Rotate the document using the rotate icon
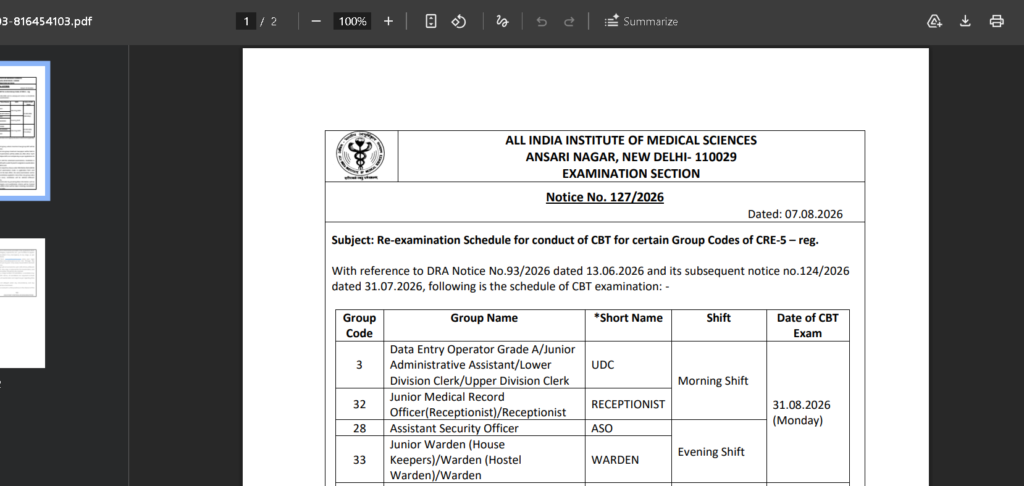 coord(459,22)
